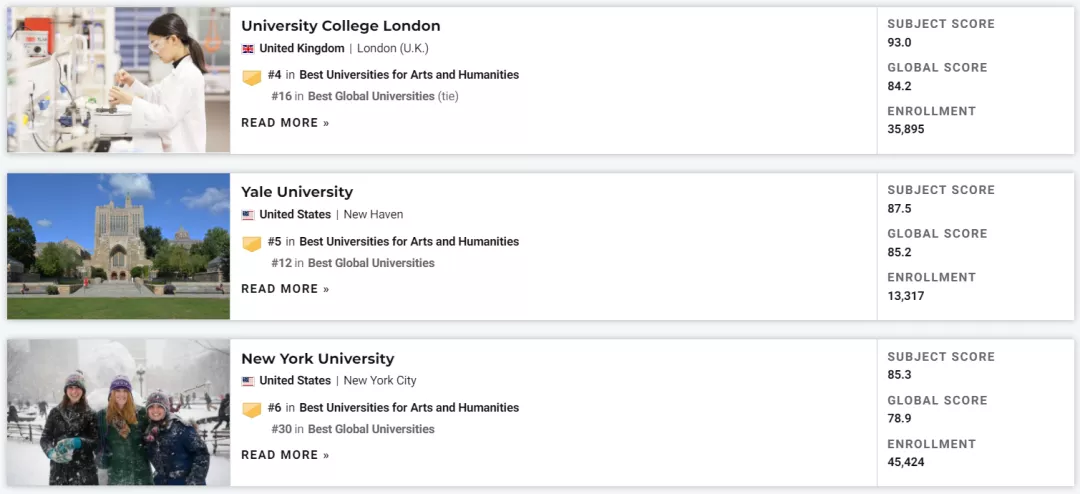Click the Yale campus building photo
The width and height of the screenshot is (1080, 494).
pos(118,246)
